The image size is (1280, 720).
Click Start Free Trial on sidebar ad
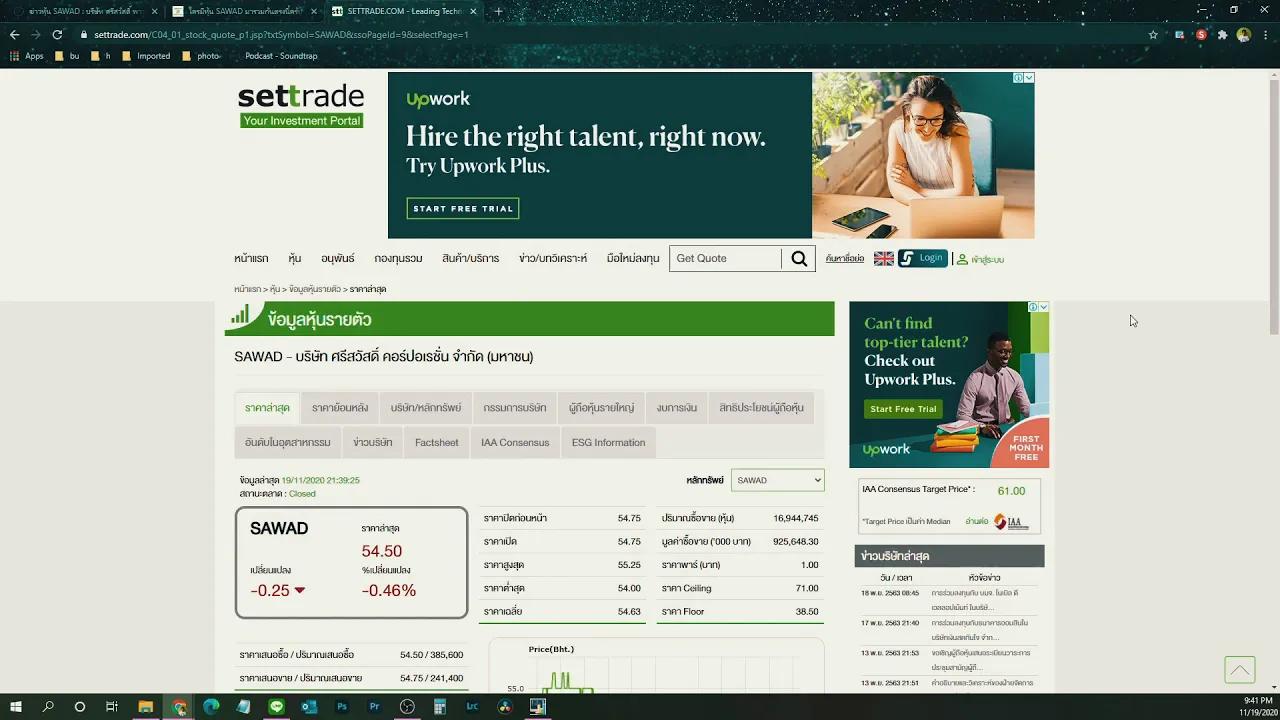coord(903,409)
